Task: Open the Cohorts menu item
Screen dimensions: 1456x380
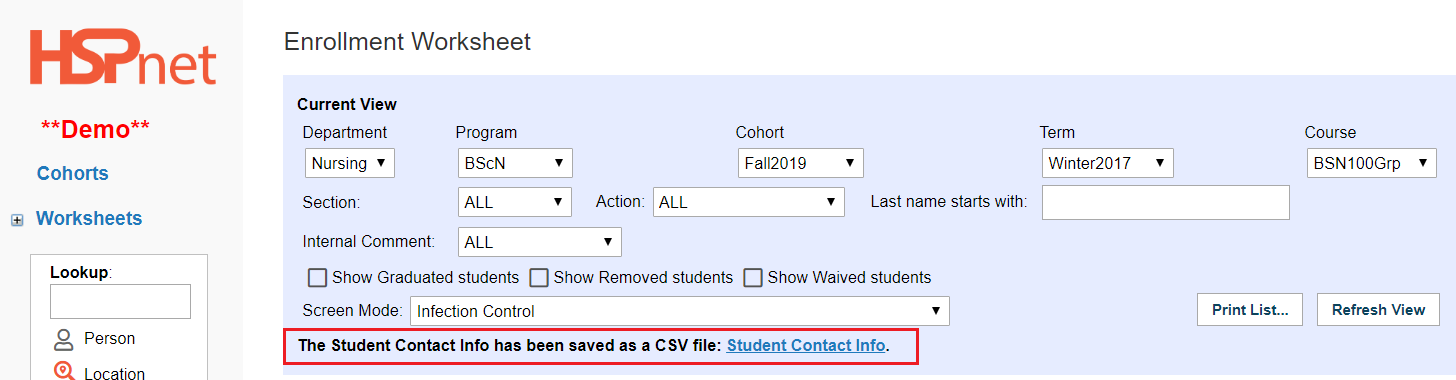Action: coord(73,173)
